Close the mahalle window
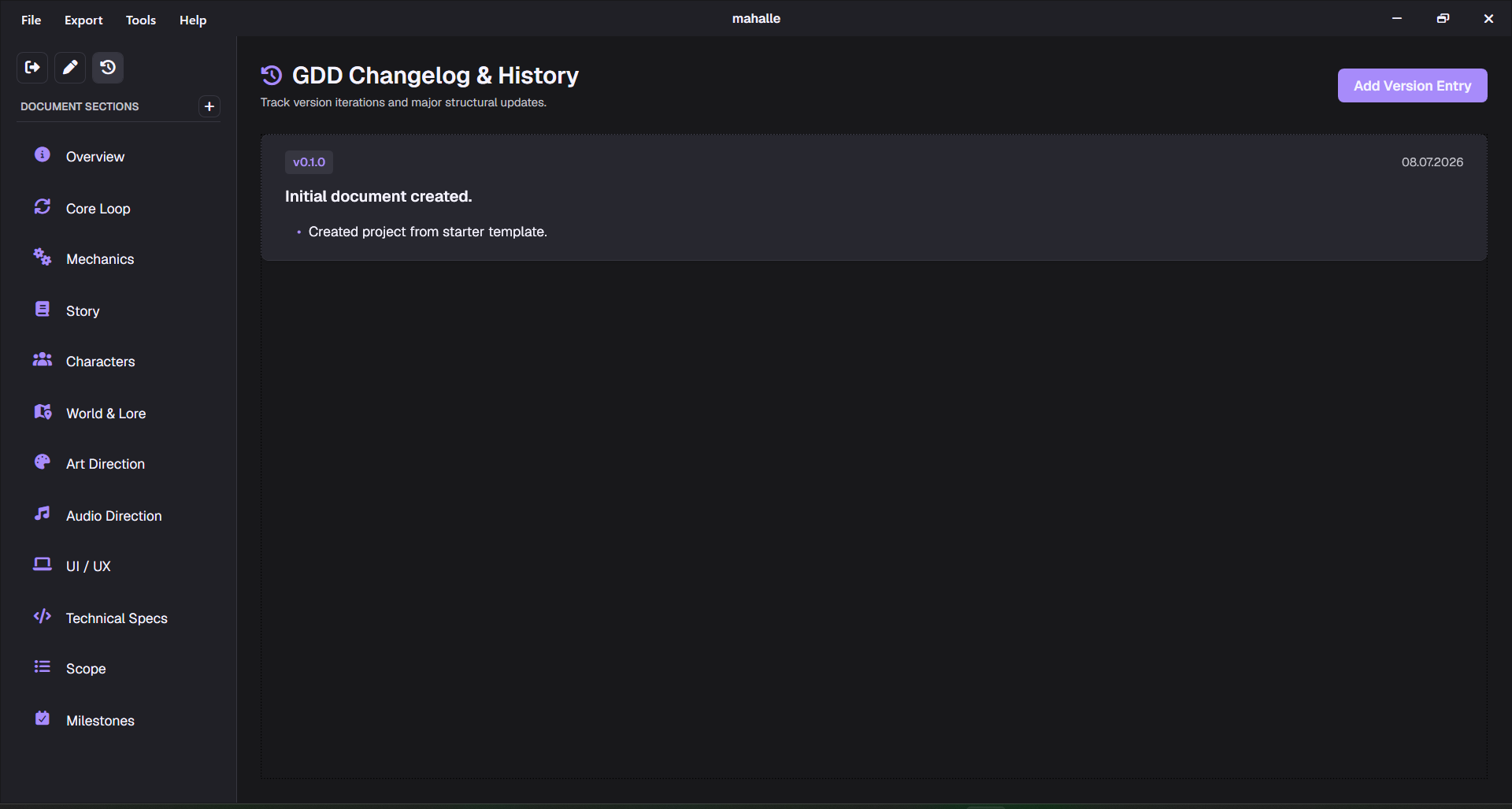 point(1488,19)
